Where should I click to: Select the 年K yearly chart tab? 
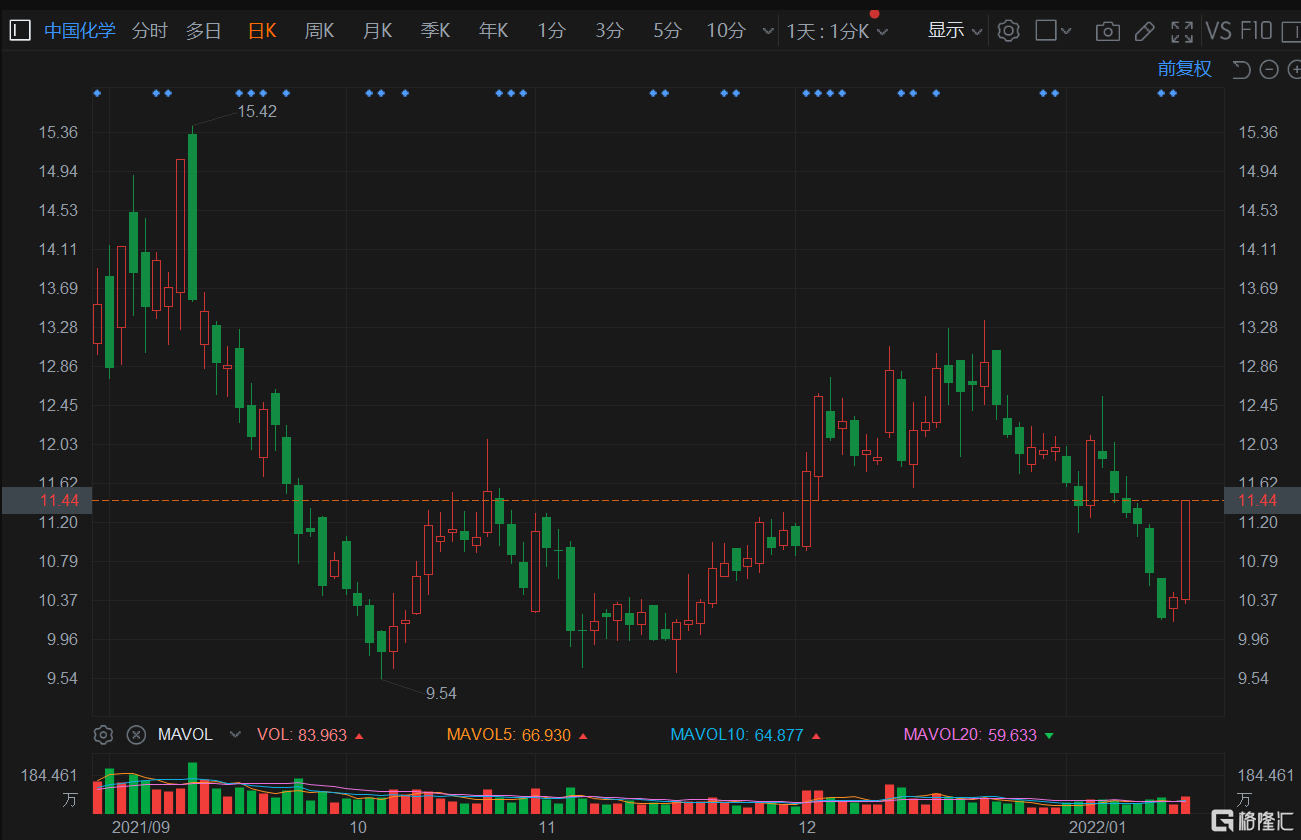(x=493, y=31)
